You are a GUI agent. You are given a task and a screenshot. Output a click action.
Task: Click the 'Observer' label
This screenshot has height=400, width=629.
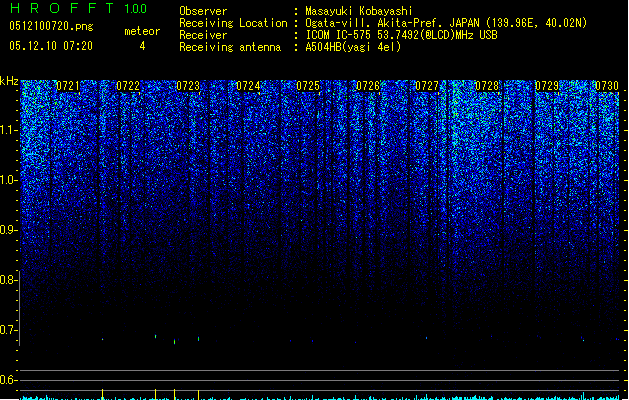pyautogui.click(x=203, y=11)
